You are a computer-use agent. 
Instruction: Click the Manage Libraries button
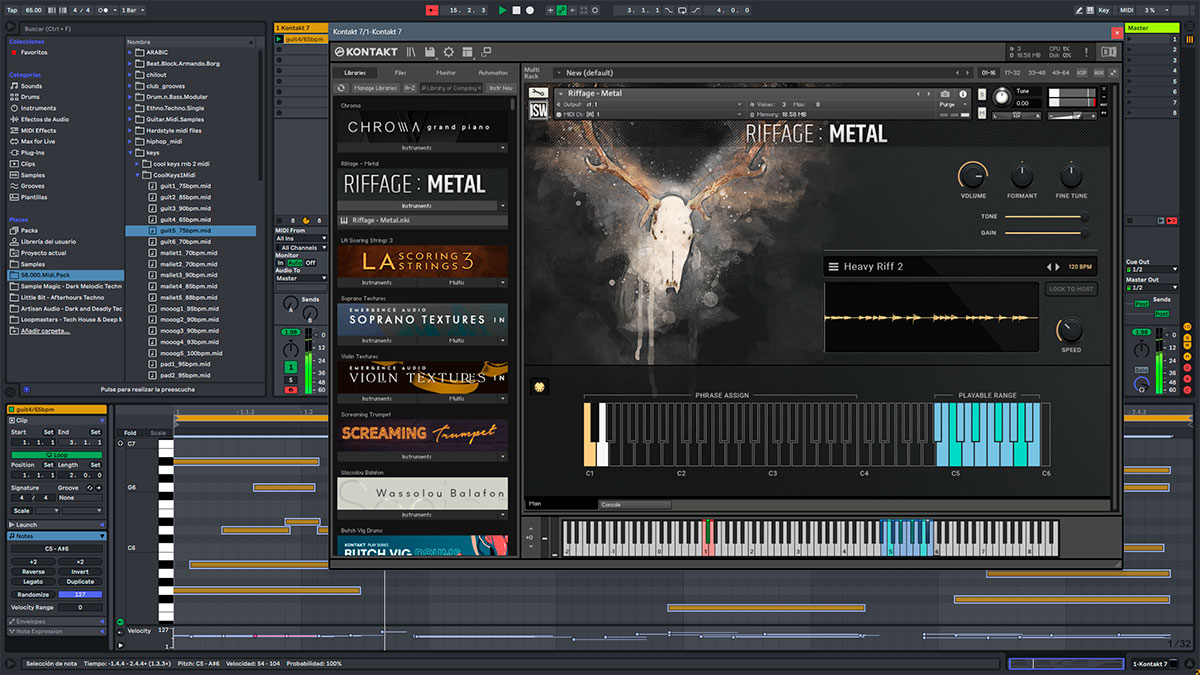point(375,88)
